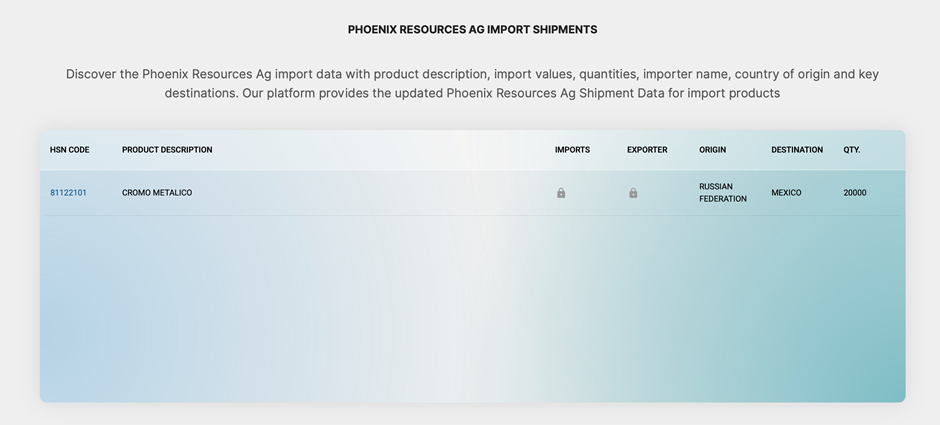Click 'import values' phrase in the description text
Screen dimensions: 940x425
coord(532,74)
